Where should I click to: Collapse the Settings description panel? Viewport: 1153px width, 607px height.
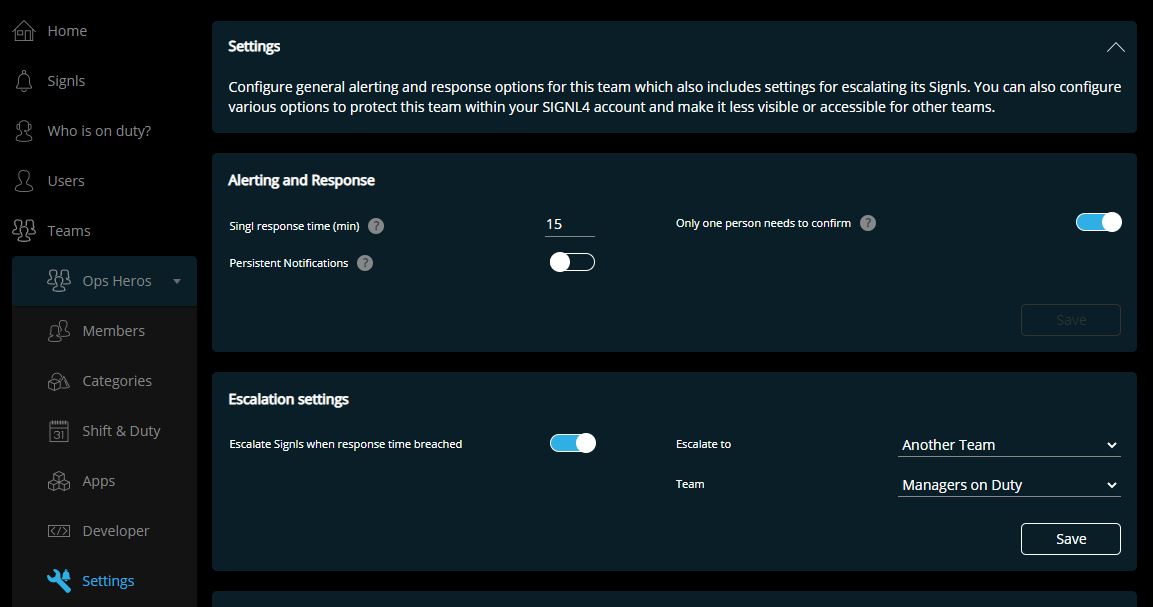[x=1115, y=47]
